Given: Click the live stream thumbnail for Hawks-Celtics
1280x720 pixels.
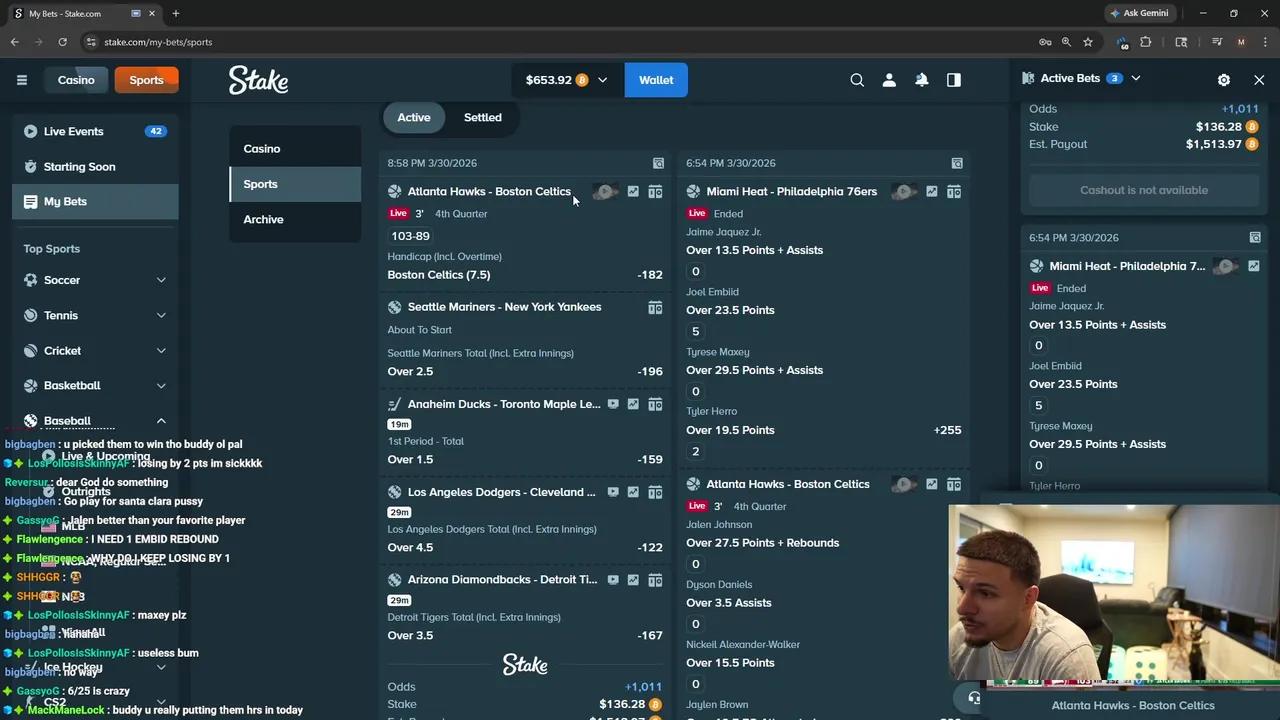Looking at the screenshot, I should click(x=605, y=191).
